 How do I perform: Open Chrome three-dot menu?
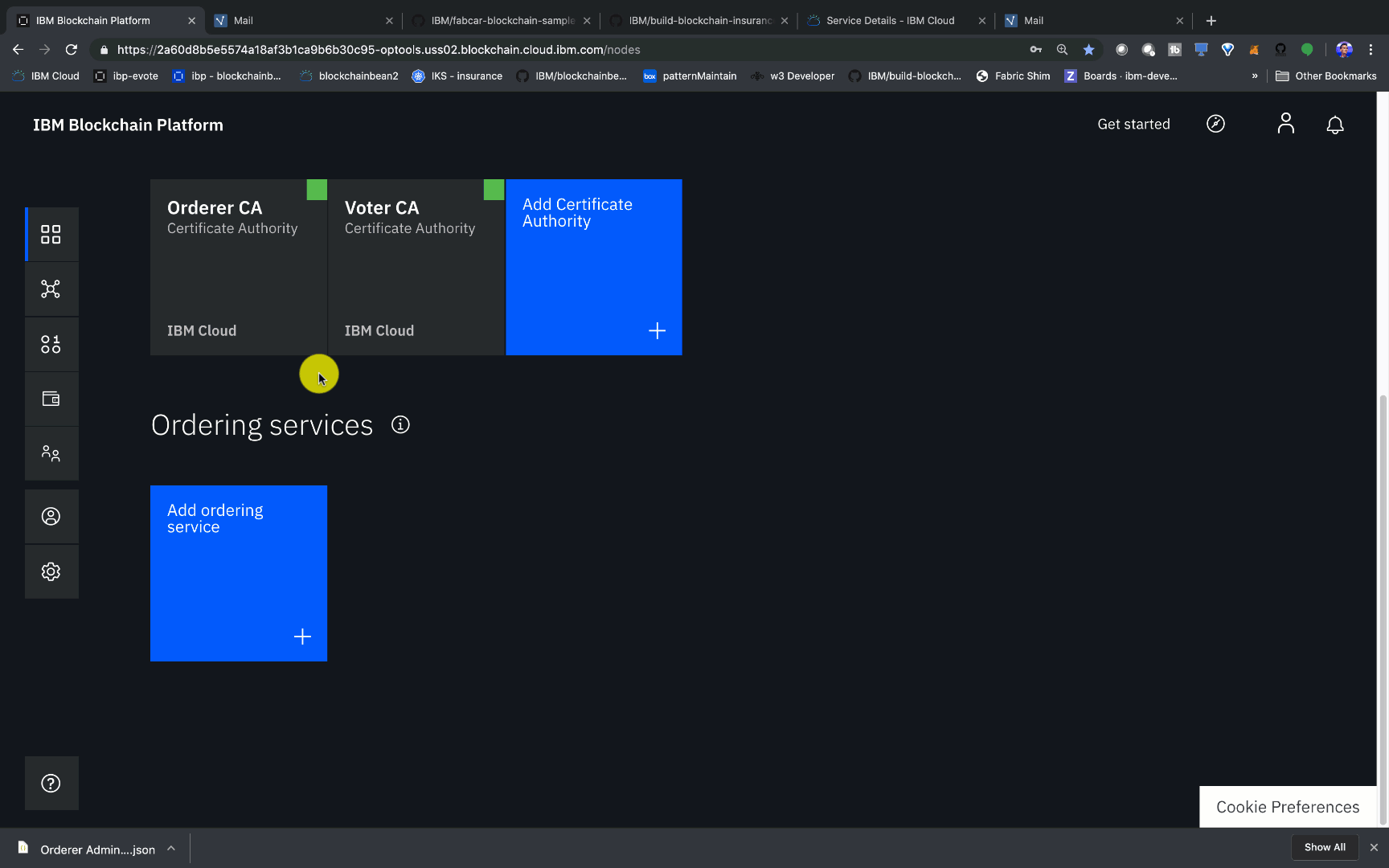point(1371,50)
